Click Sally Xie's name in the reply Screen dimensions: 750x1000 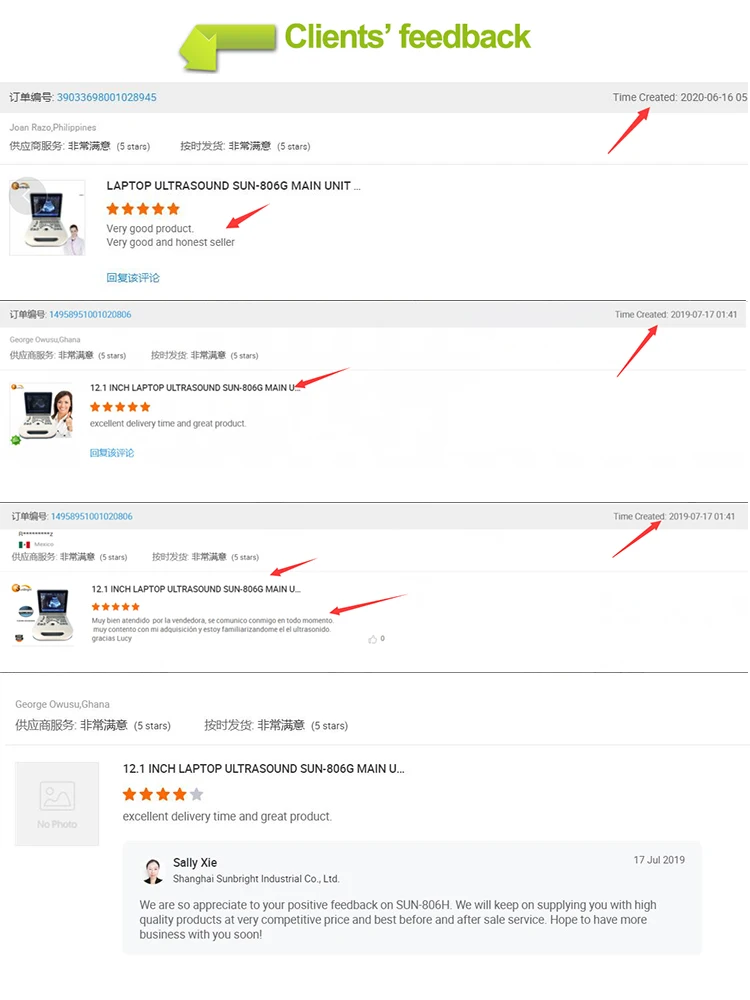point(195,862)
